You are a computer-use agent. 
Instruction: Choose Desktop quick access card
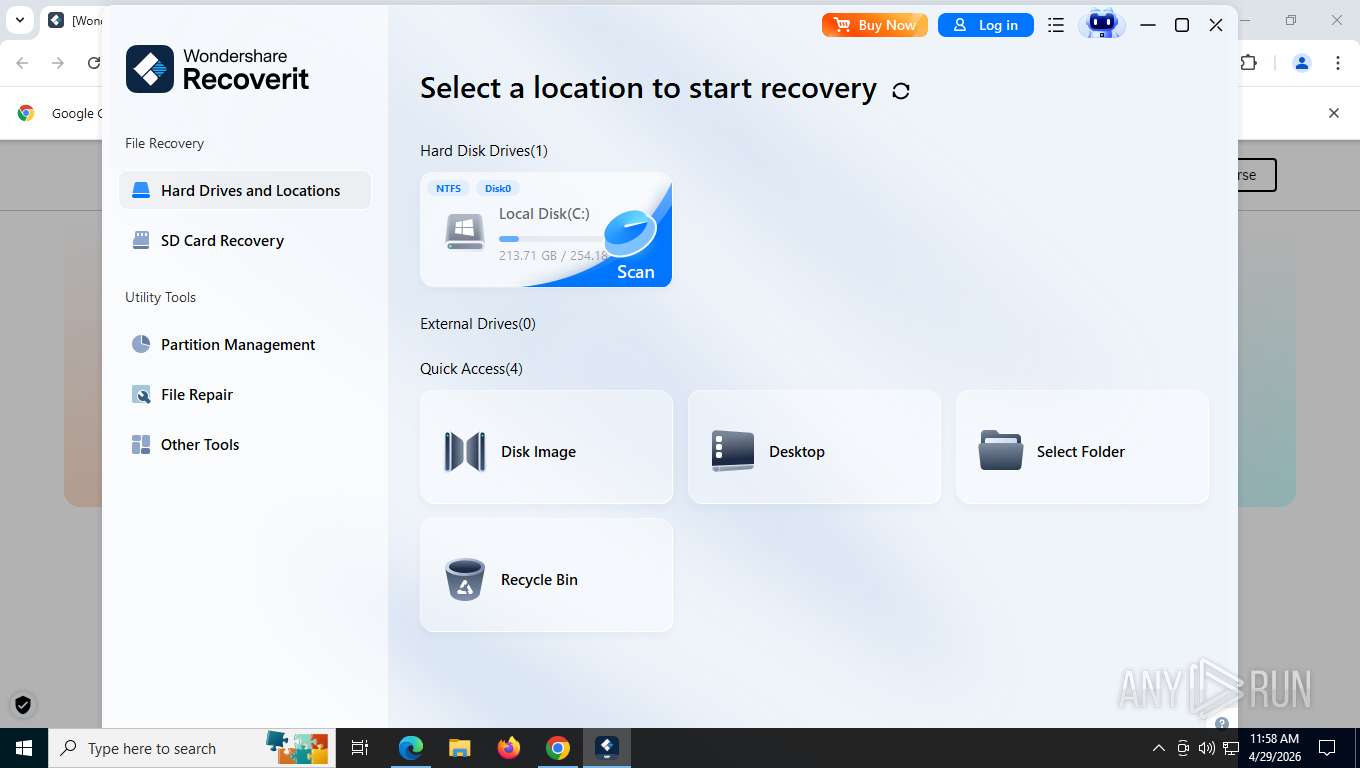point(814,447)
